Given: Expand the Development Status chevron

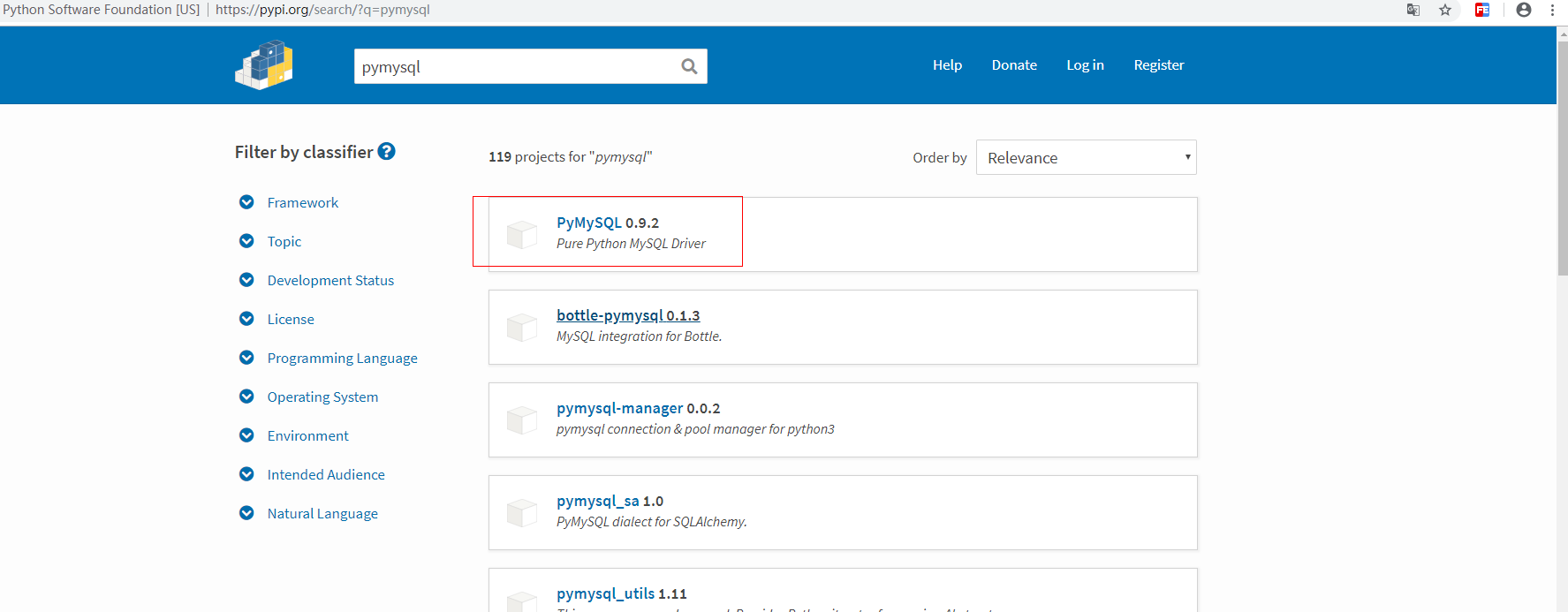Looking at the screenshot, I should tap(246, 280).
